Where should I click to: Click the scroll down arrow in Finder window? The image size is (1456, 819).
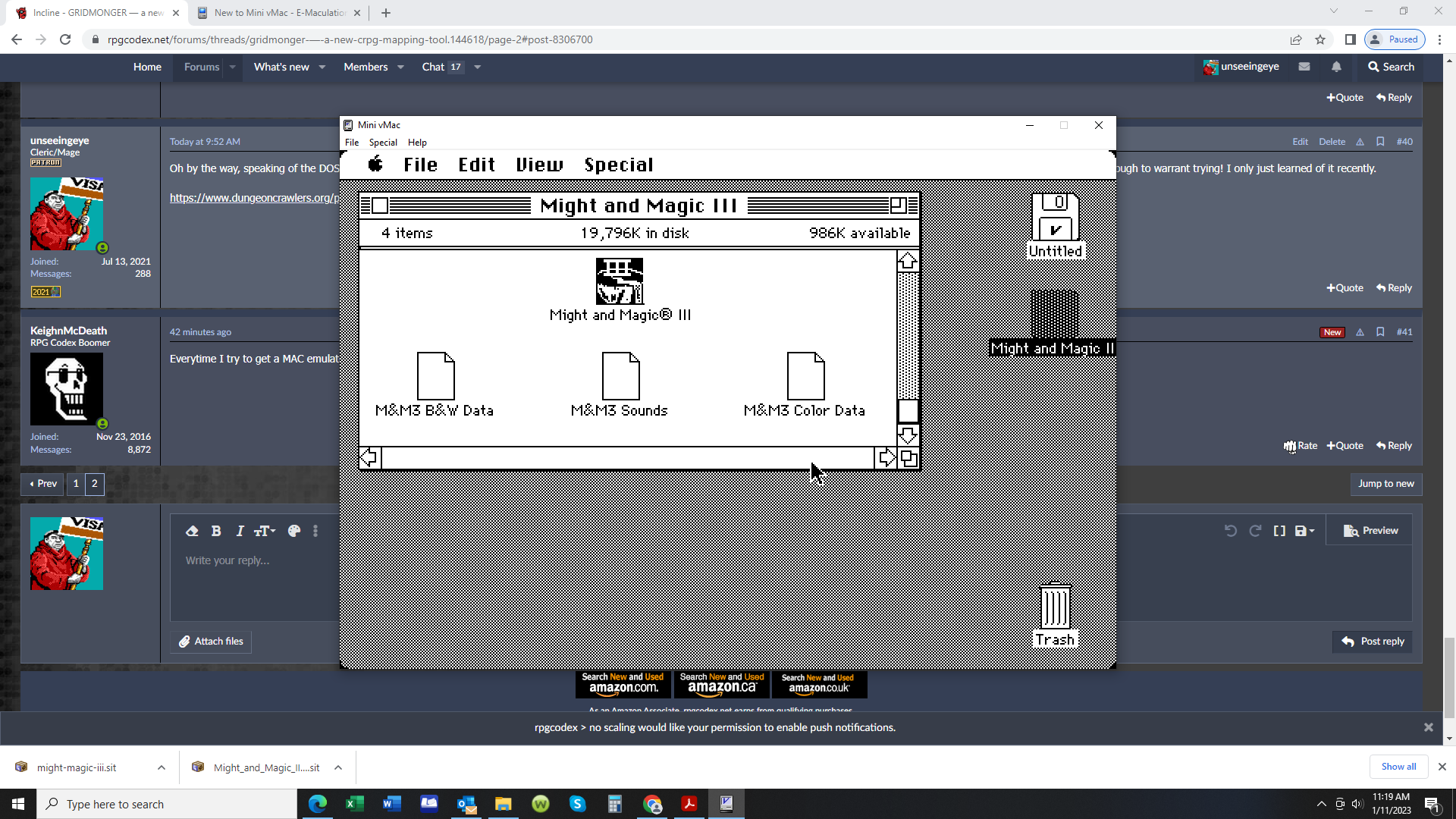[x=908, y=435]
